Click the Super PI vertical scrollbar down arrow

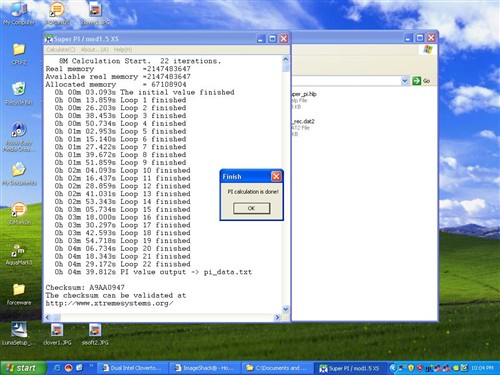(x=286, y=309)
